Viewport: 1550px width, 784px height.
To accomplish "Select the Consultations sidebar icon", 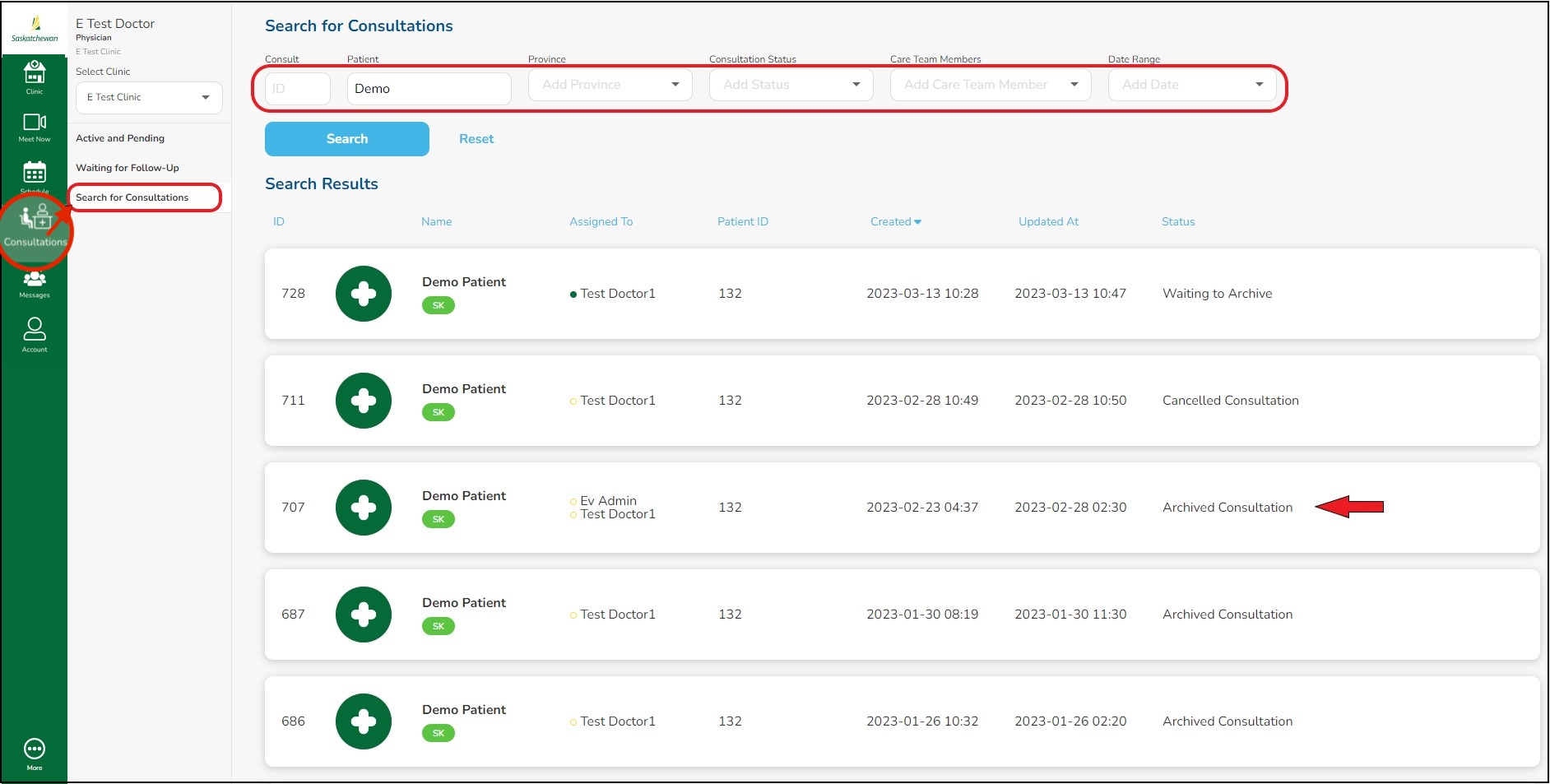I will [x=35, y=227].
